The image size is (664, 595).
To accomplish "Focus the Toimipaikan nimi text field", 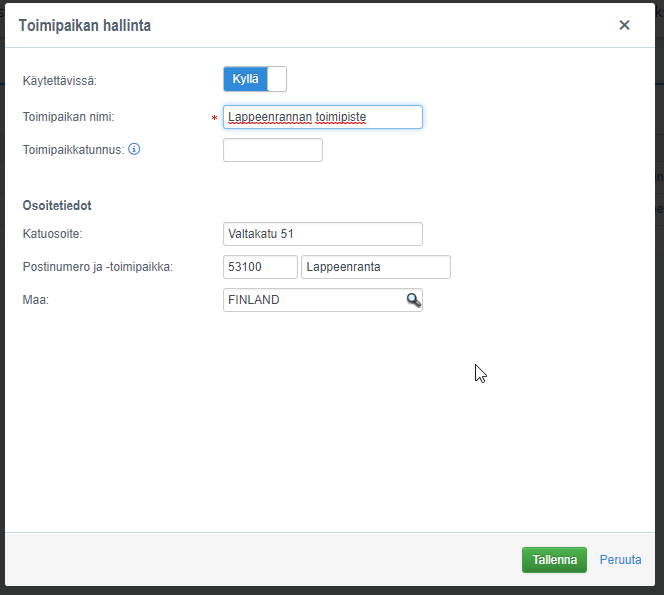I will tap(322, 117).
